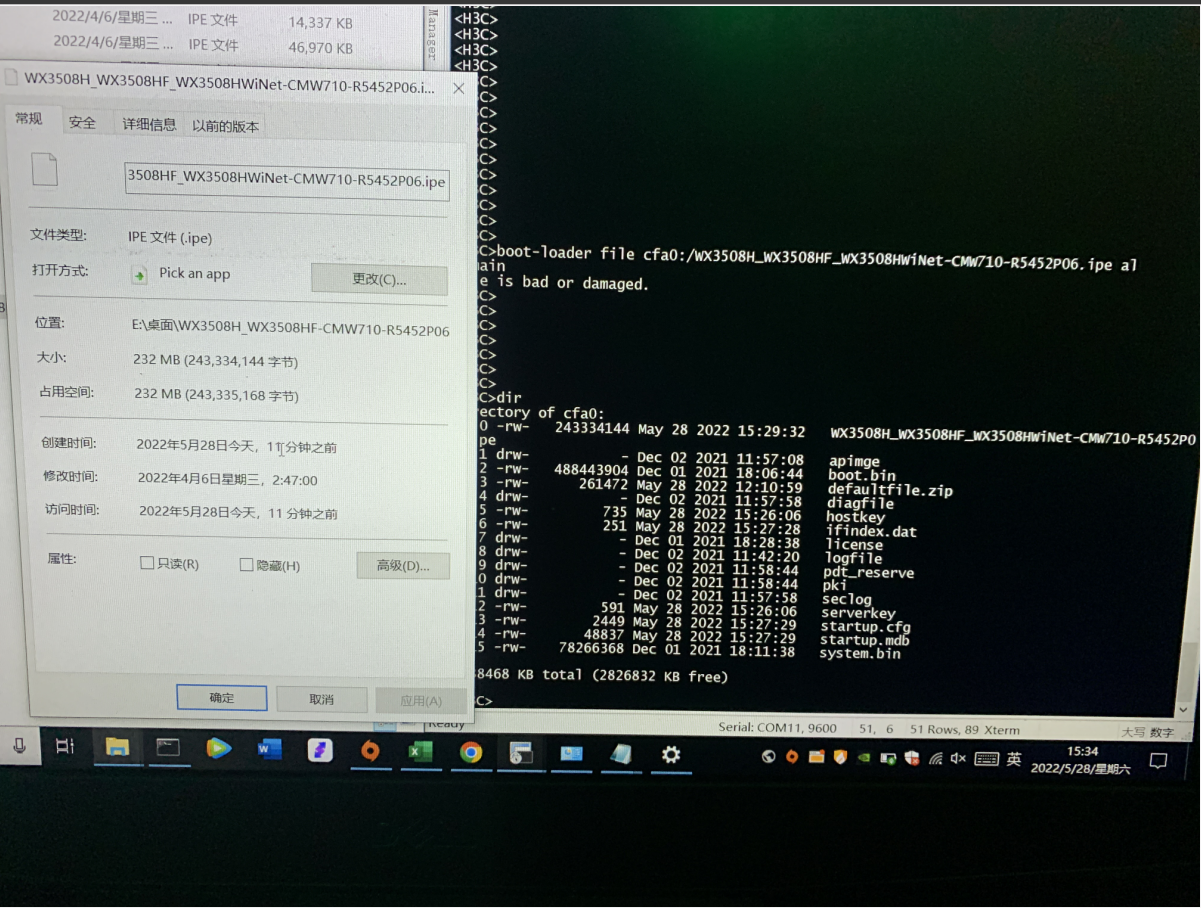
Task: Click the Wi-Fi network tray icon
Action: [935, 758]
